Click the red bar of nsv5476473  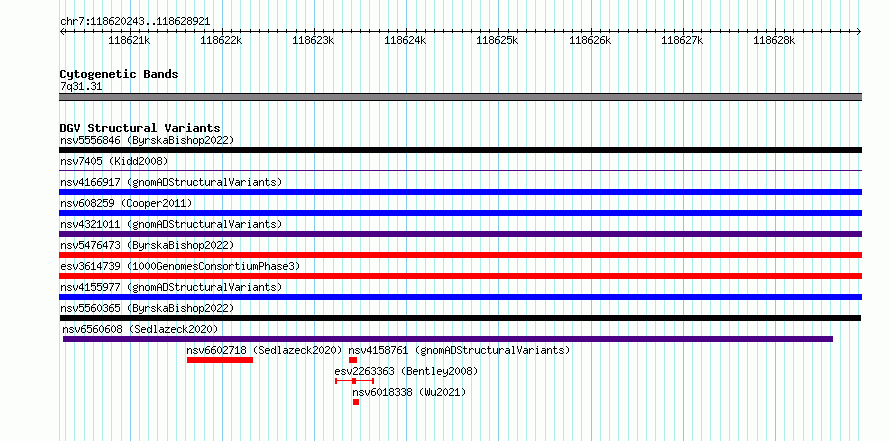[460, 255]
